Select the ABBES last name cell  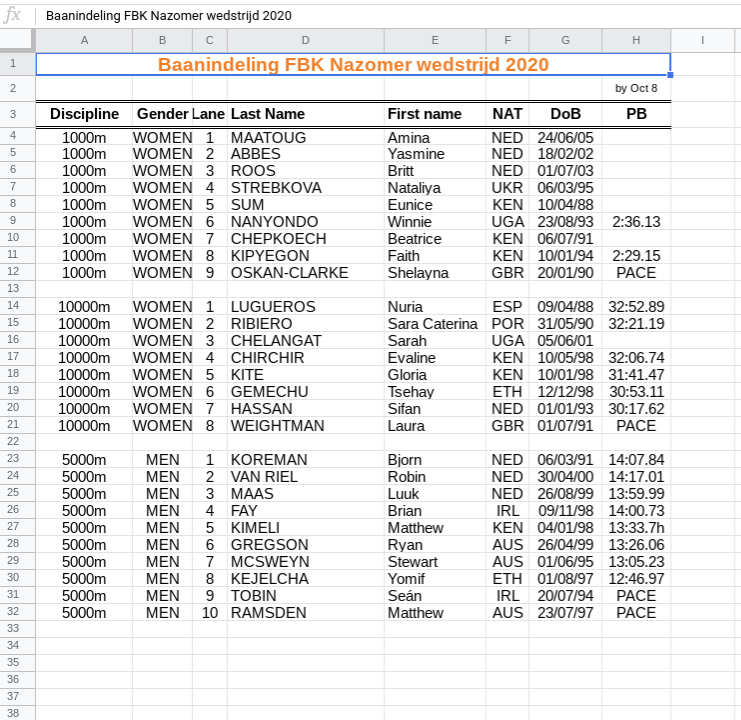[306, 154]
